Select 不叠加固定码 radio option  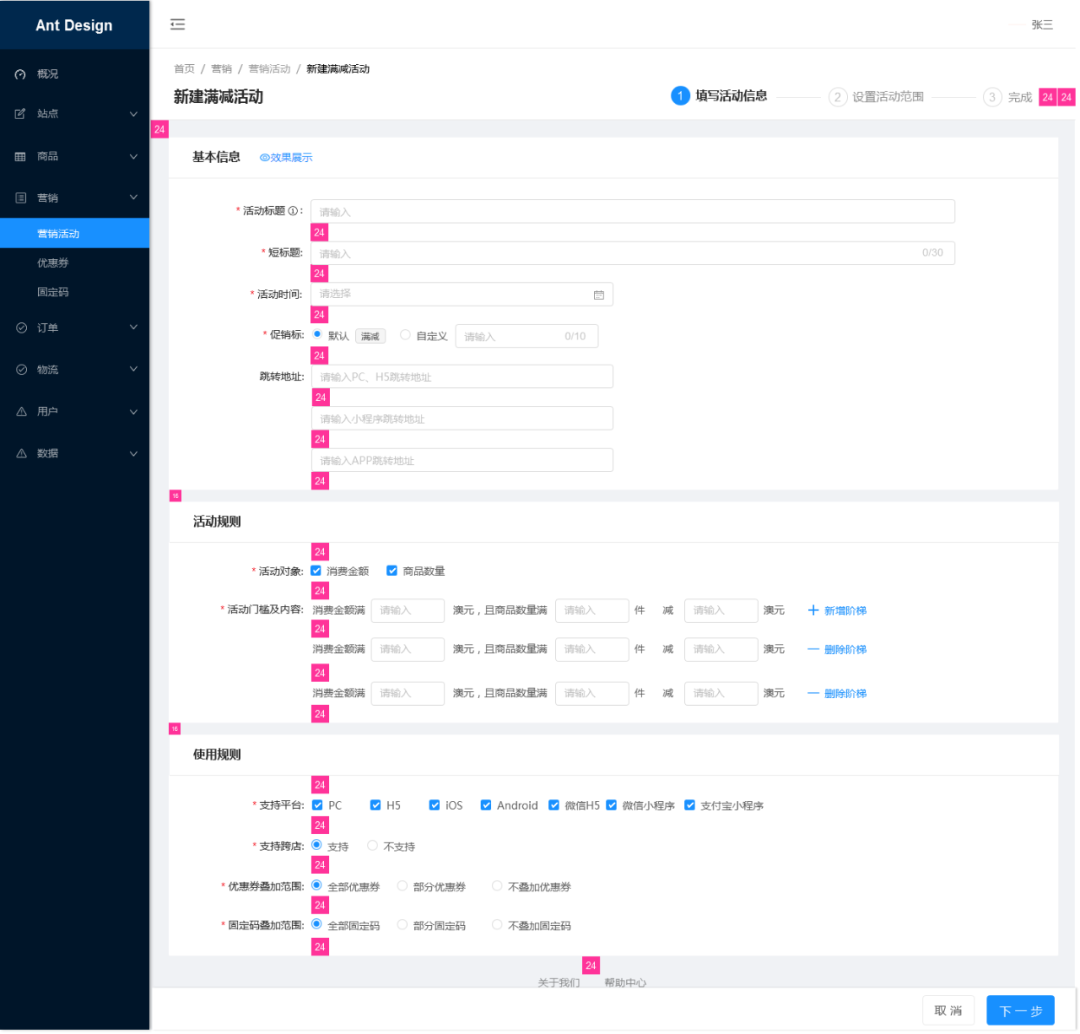click(497, 925)
